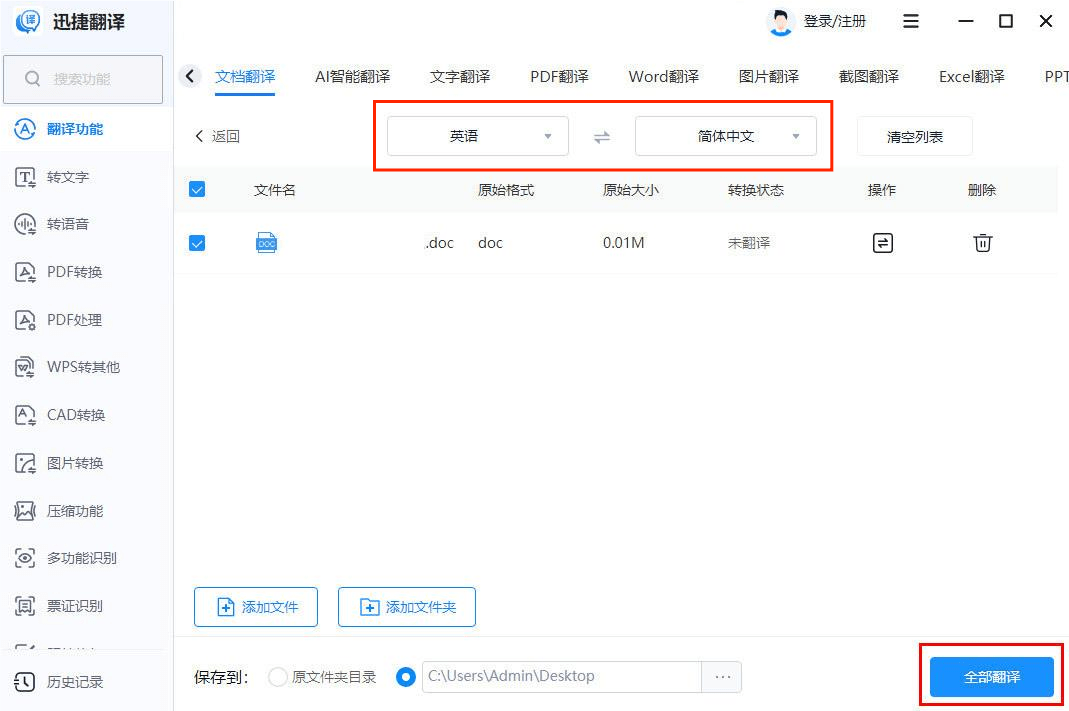Click the doc file type icon
This screenshot has height=711, width=1069.
pos(267,243)
